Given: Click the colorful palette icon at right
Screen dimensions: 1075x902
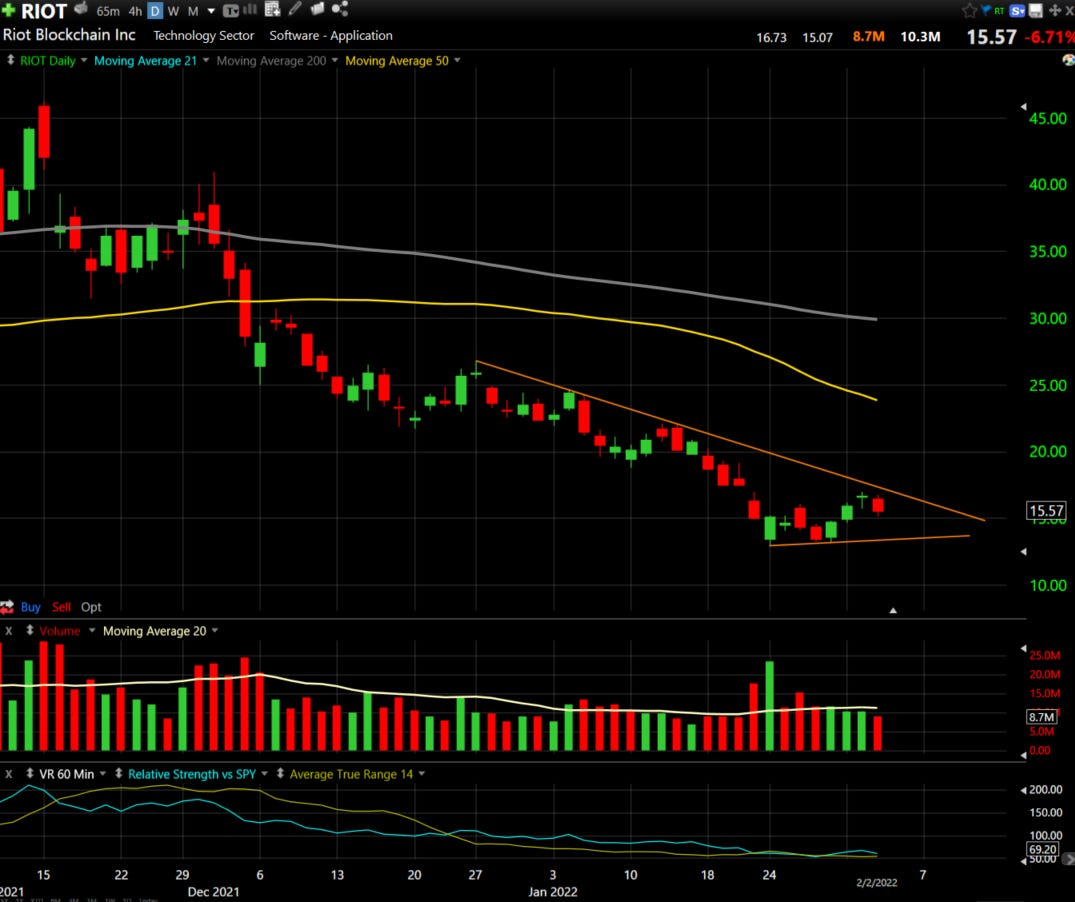Looking at the screenshot, I should [1068, 60].
